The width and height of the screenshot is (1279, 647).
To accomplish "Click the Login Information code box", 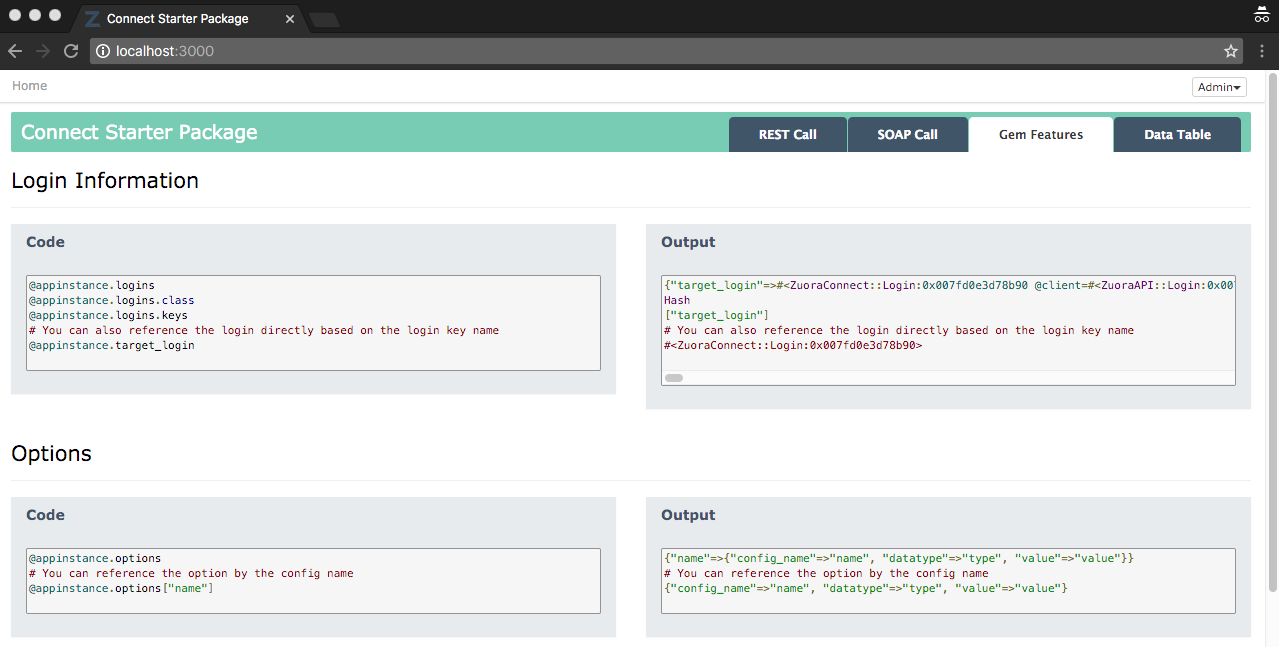I will coord(313,323).
